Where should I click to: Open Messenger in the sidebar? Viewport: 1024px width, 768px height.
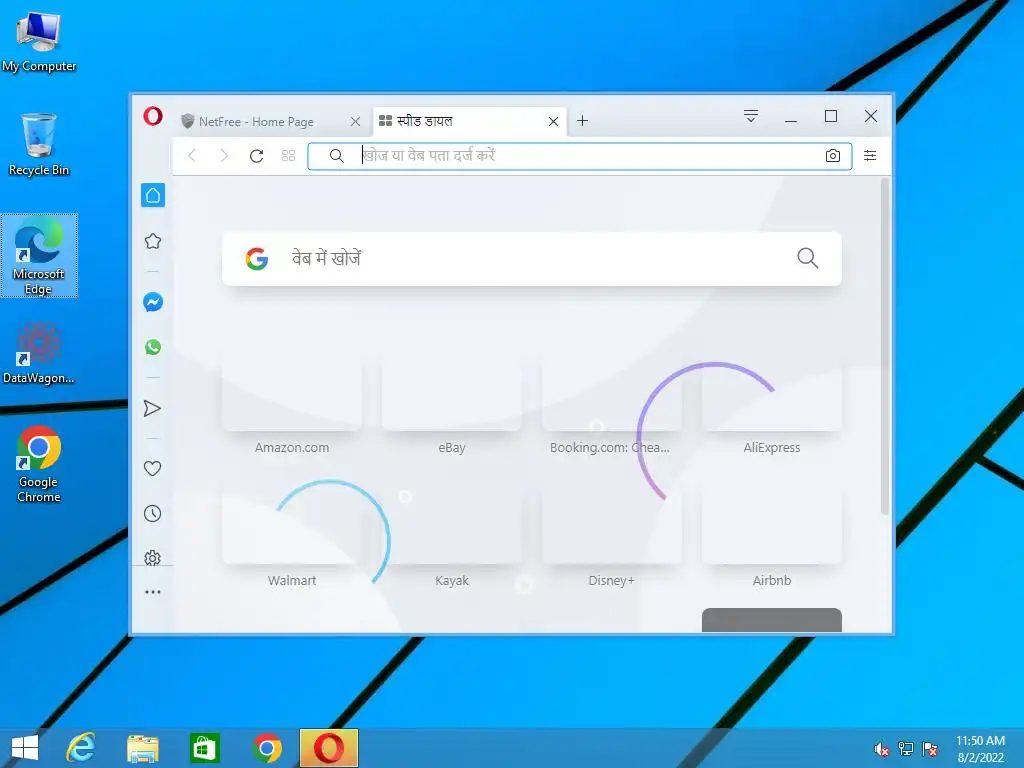tap(153, 302)
